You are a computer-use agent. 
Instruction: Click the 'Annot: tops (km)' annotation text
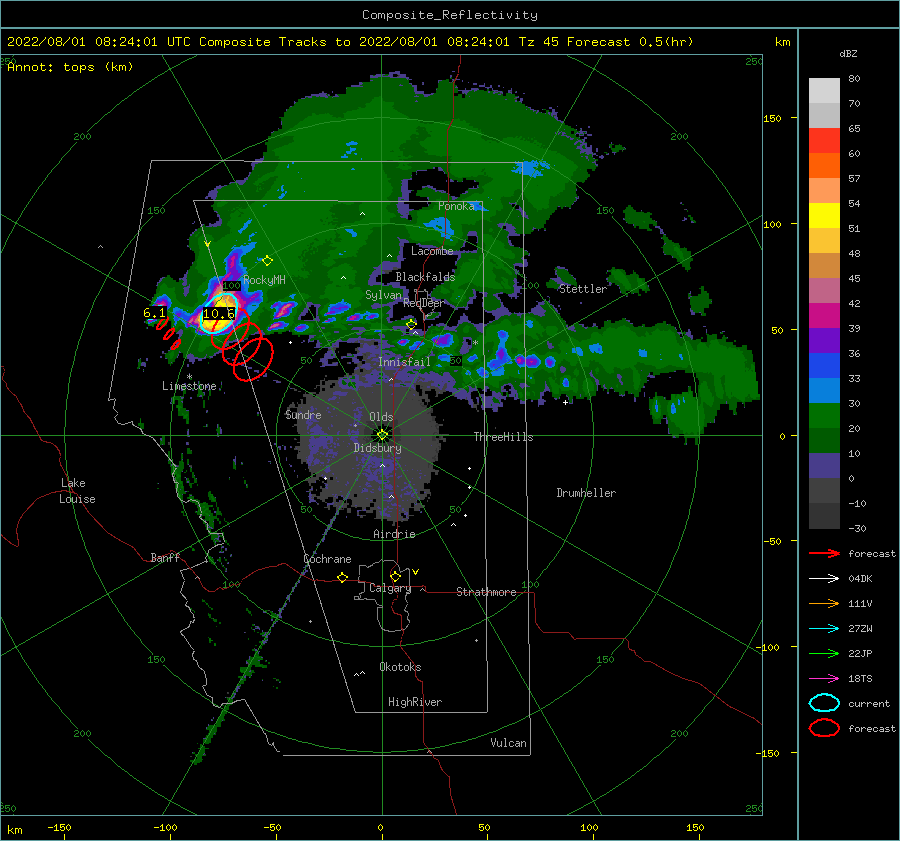70,67
